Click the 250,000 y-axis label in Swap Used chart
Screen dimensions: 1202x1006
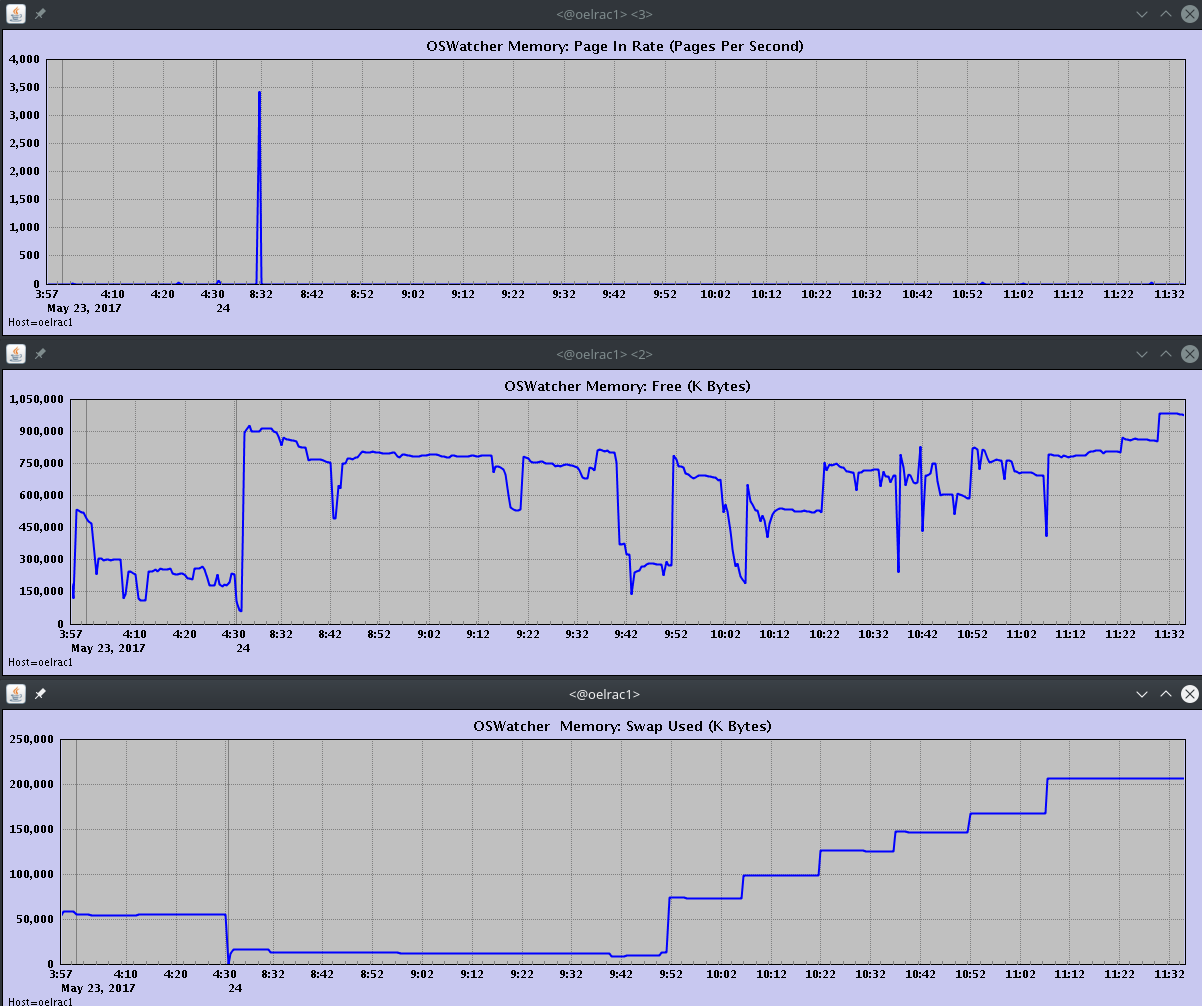coord(31,739)
